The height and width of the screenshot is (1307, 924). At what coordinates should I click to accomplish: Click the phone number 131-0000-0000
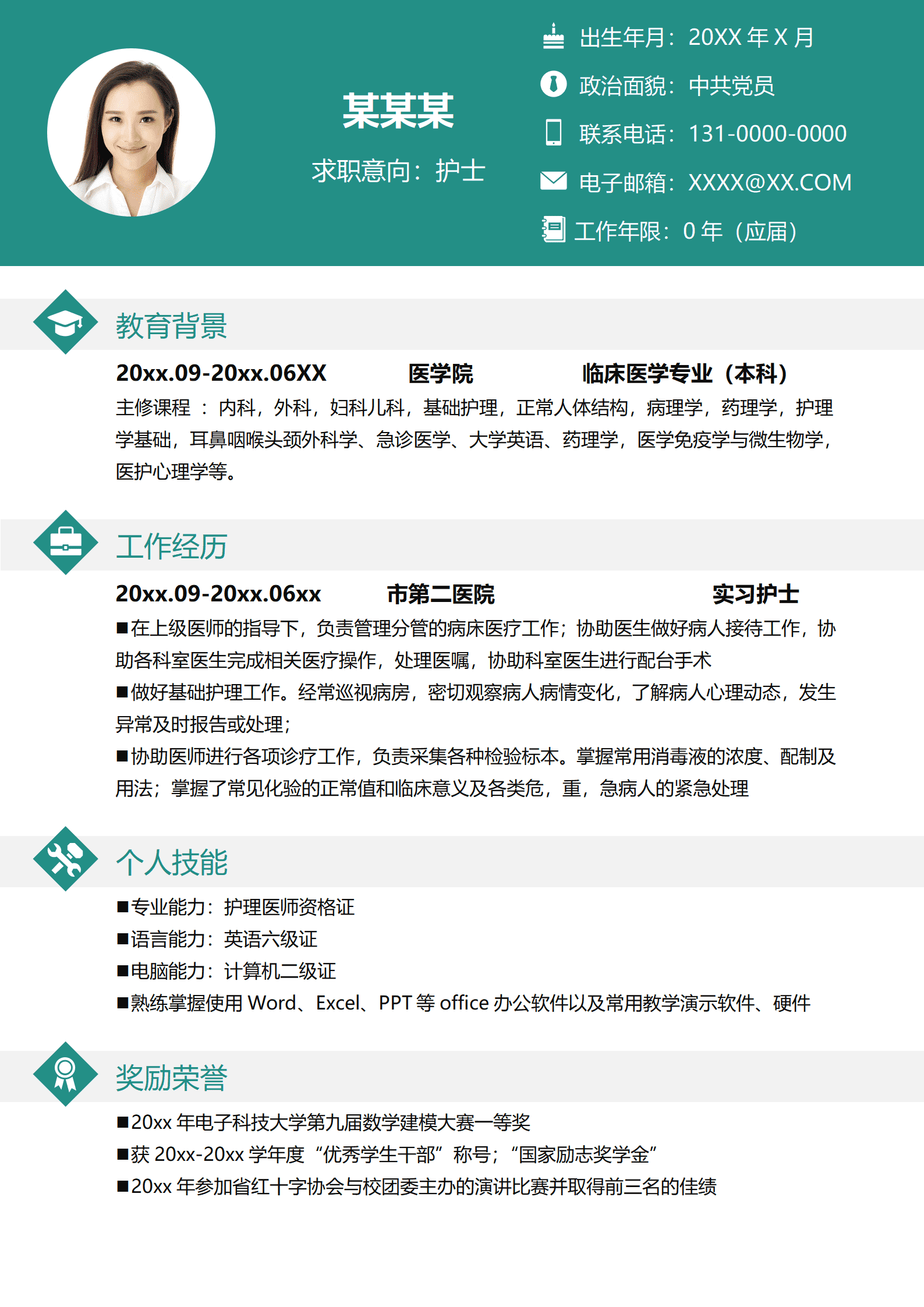click(x=767, y=134)
